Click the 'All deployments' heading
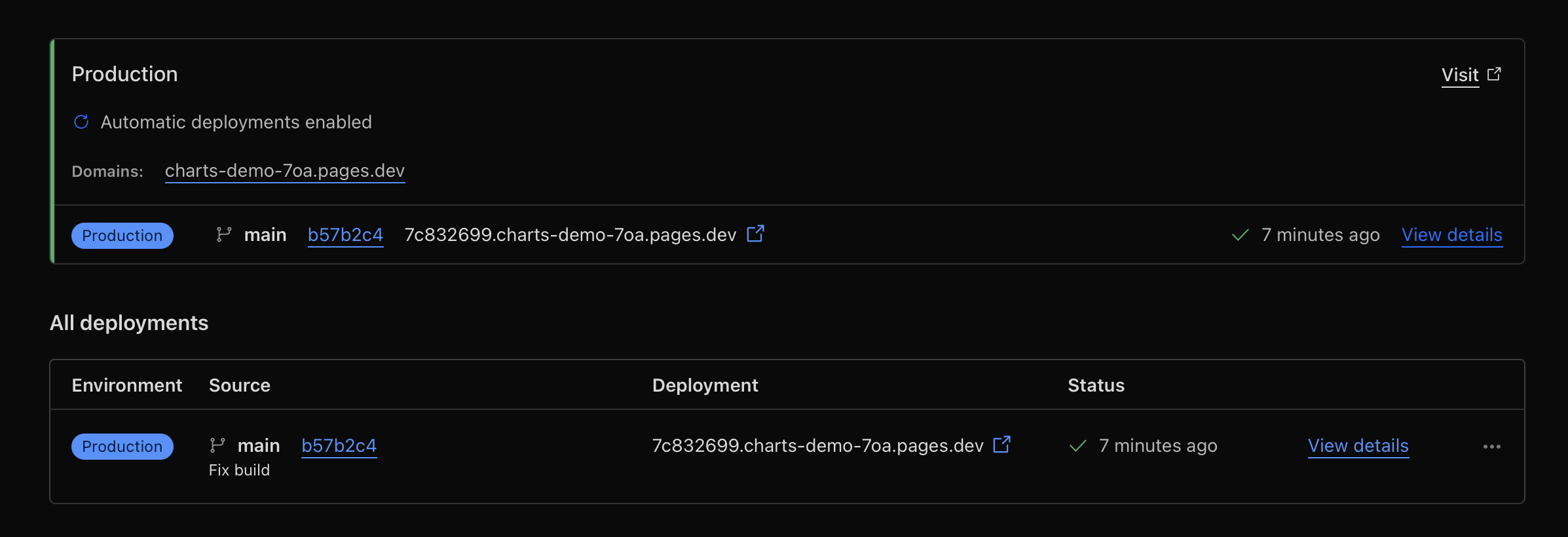 click(129, 323)
